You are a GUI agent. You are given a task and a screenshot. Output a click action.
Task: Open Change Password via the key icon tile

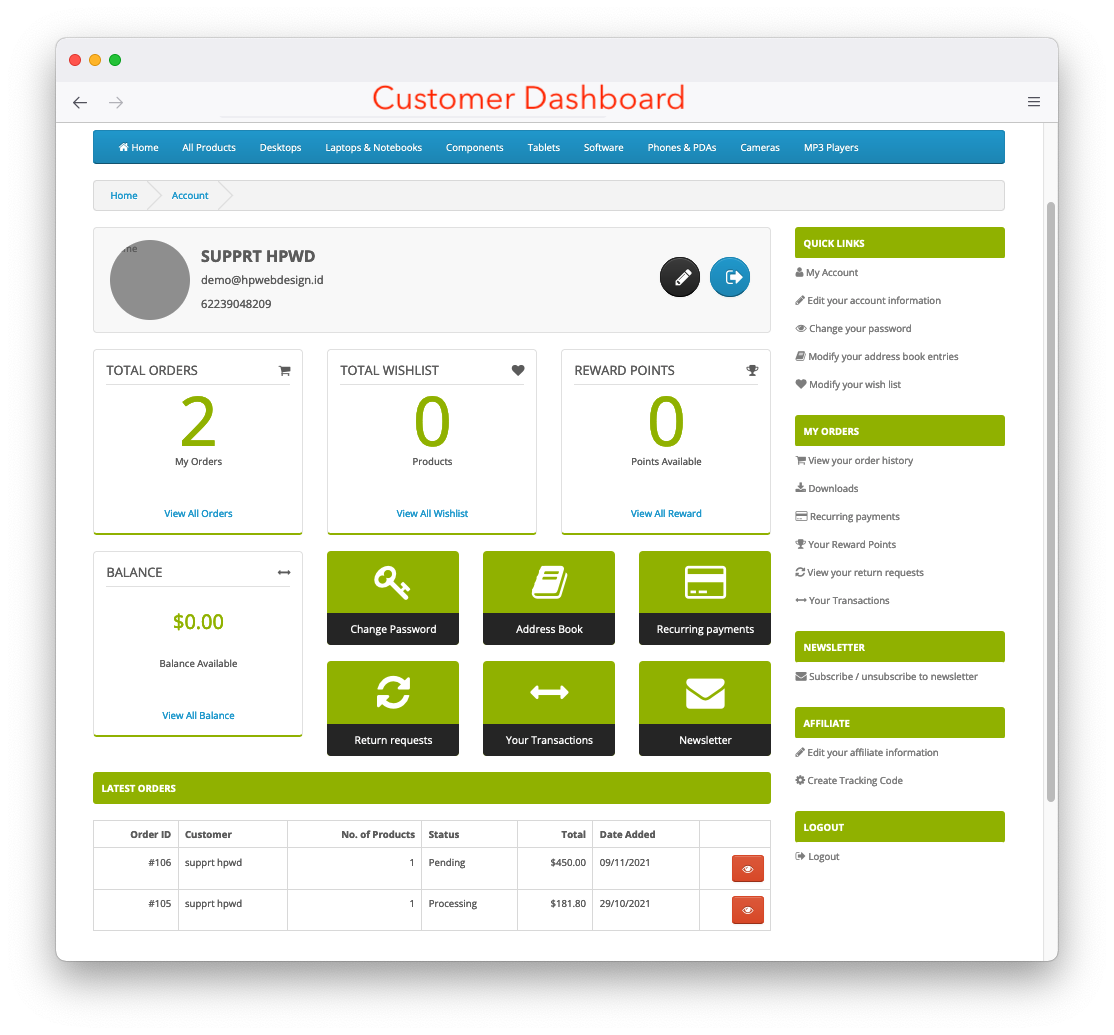392,581
